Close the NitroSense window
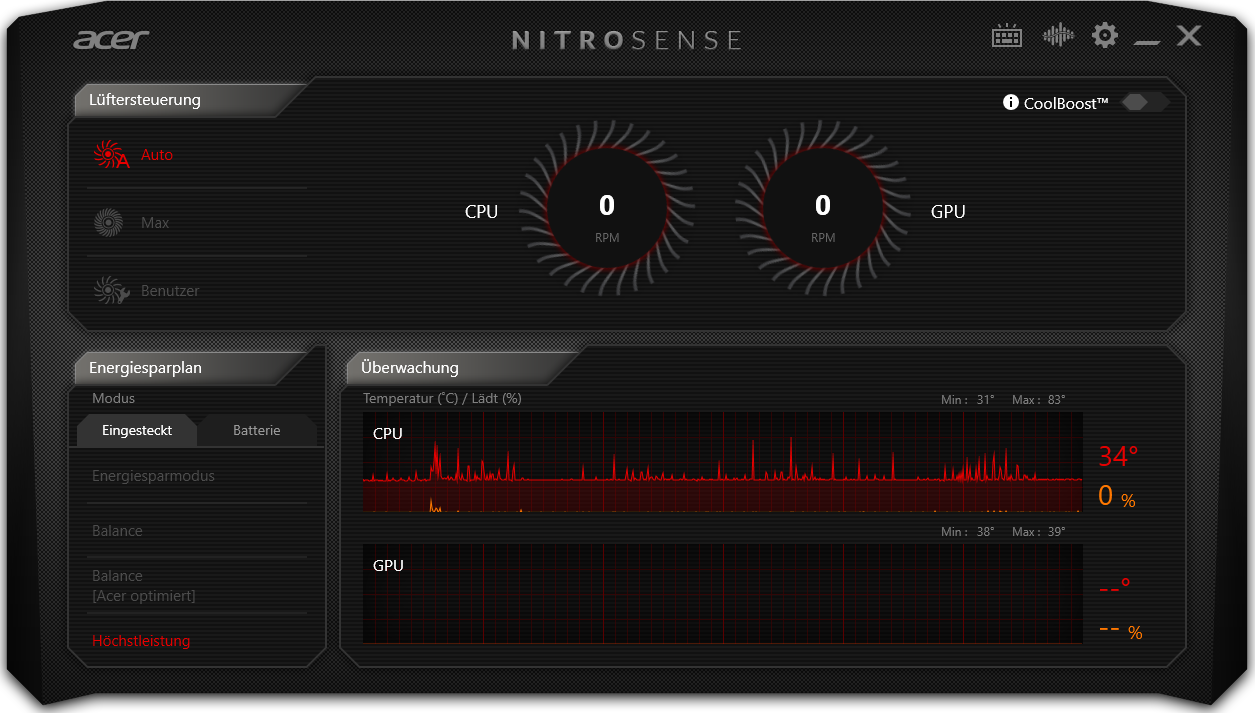1255x713 pixels. (1189, 36)
